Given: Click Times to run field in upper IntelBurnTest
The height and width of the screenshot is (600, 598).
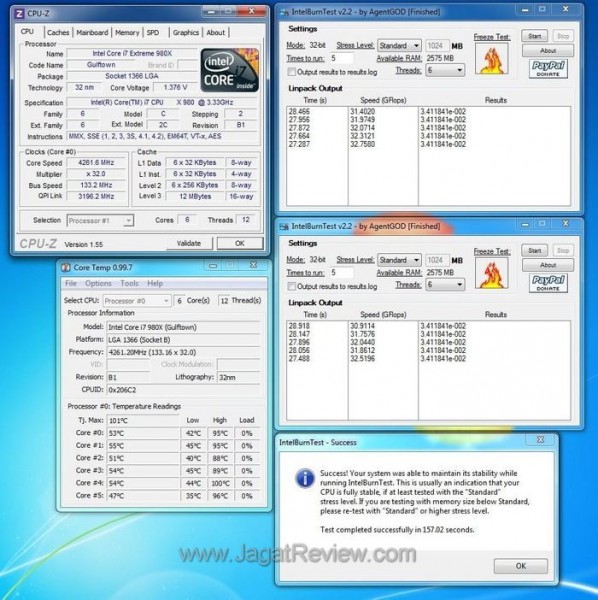Looking at the screenshot, I should [341, 58].
